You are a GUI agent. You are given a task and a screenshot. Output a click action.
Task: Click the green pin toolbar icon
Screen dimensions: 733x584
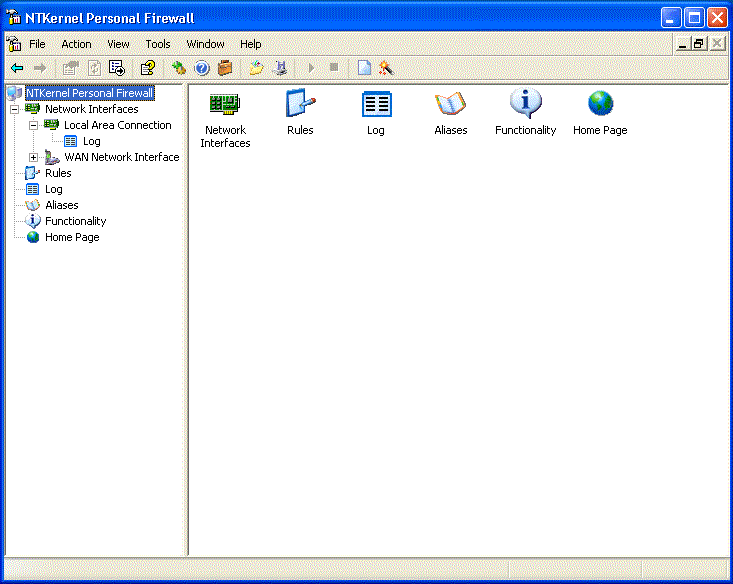click(x=179, y=68)
